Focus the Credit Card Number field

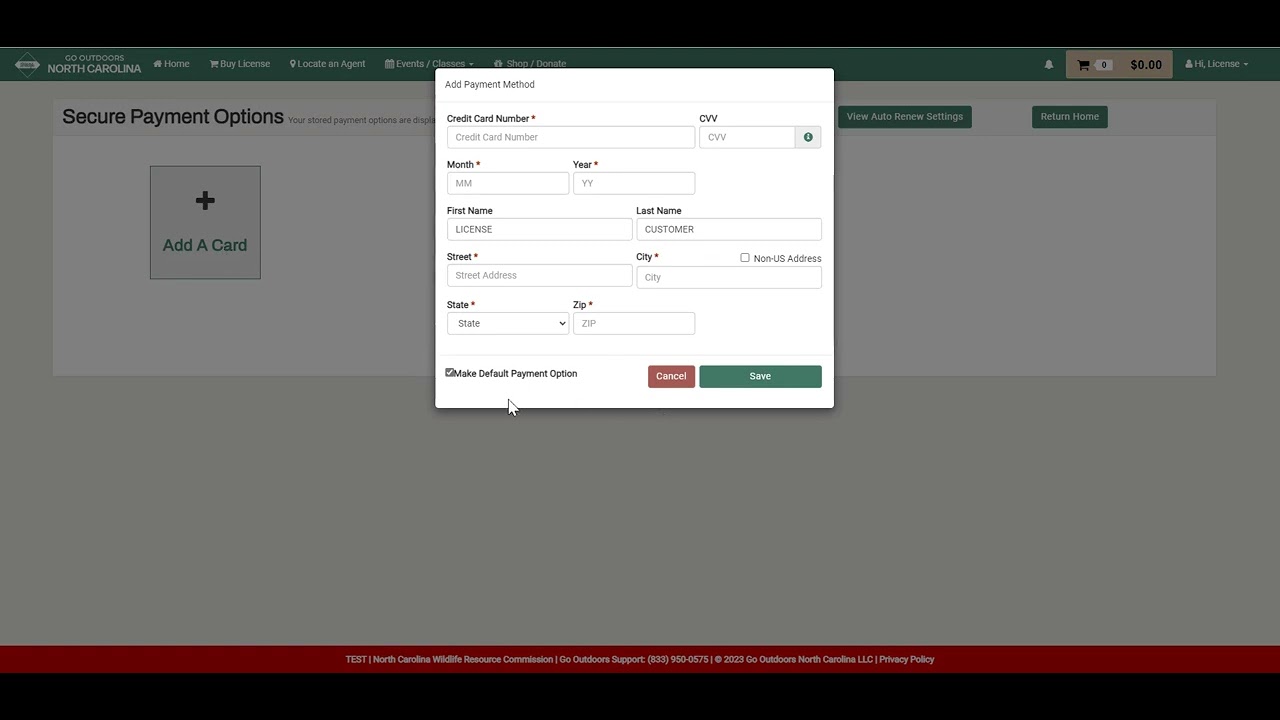point(571,137)
